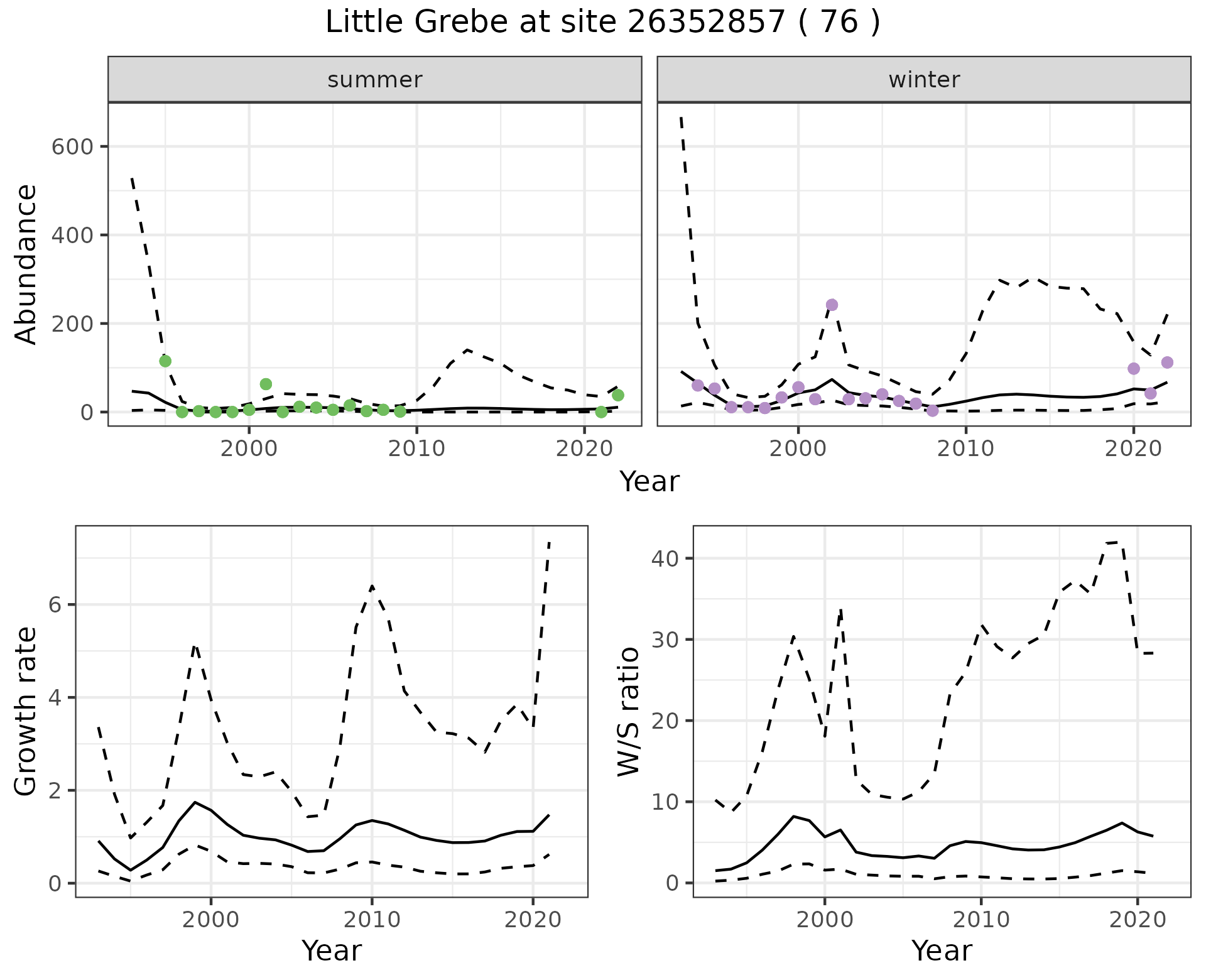Click the shared Year label under abundance panels

[649, 482]
